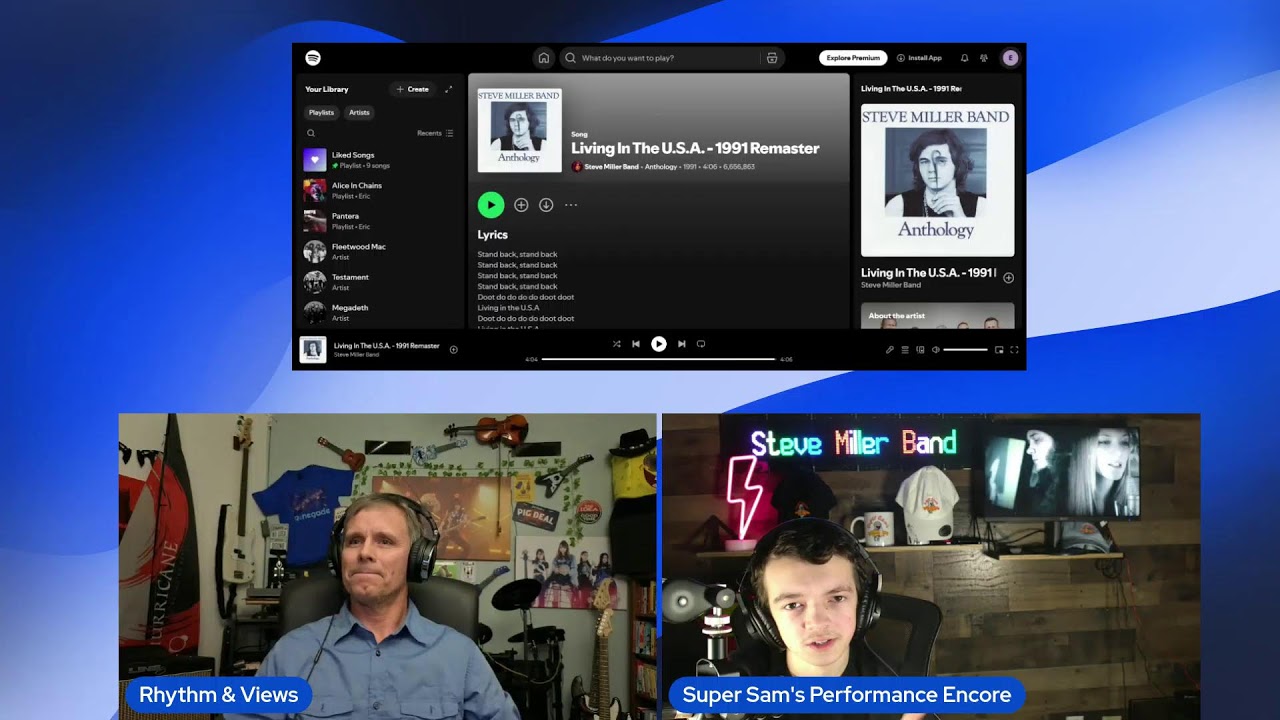Open Steve Miller Band in Now Playing panel

click(891, 285)
